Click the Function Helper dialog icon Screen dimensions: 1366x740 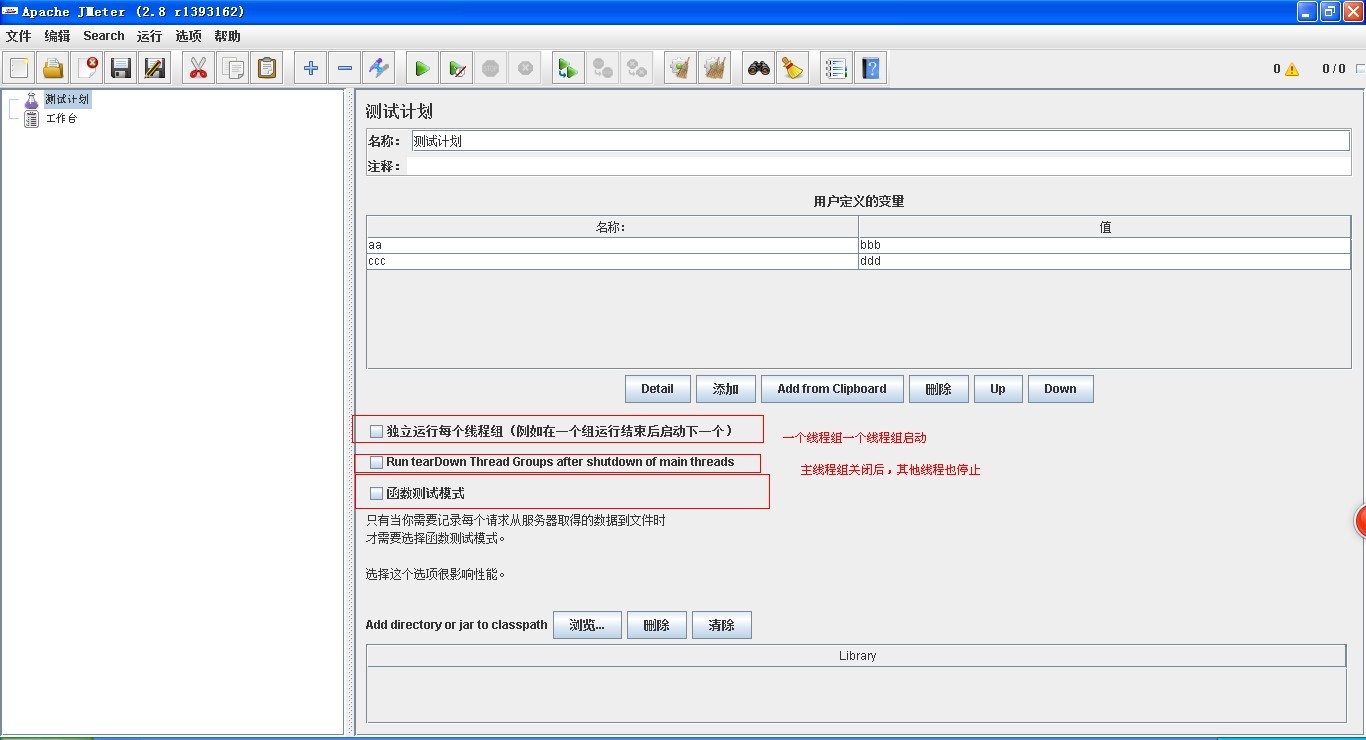click(x=836, y=68)
